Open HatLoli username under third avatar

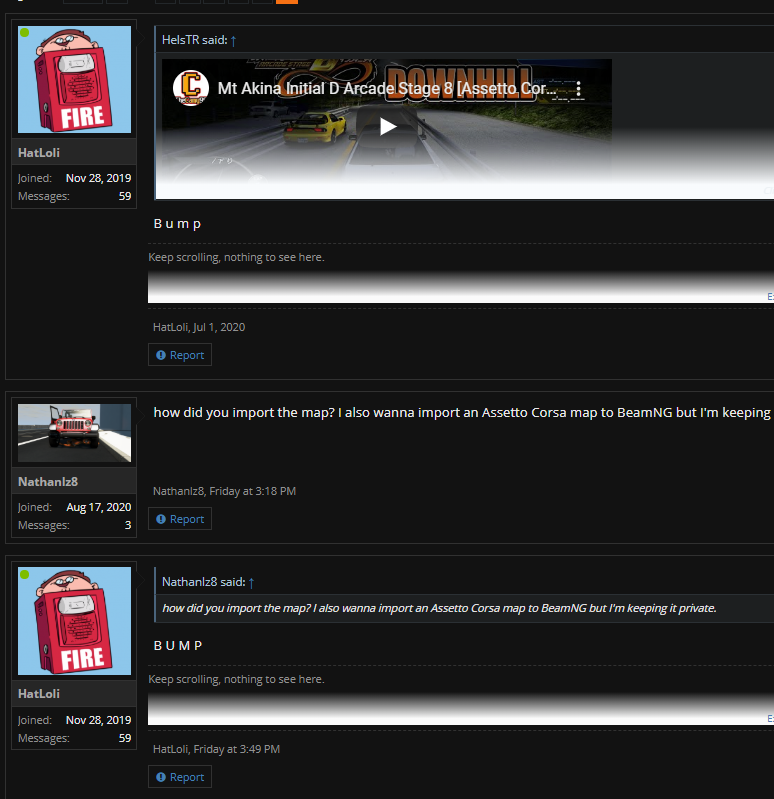coord(39,694)
